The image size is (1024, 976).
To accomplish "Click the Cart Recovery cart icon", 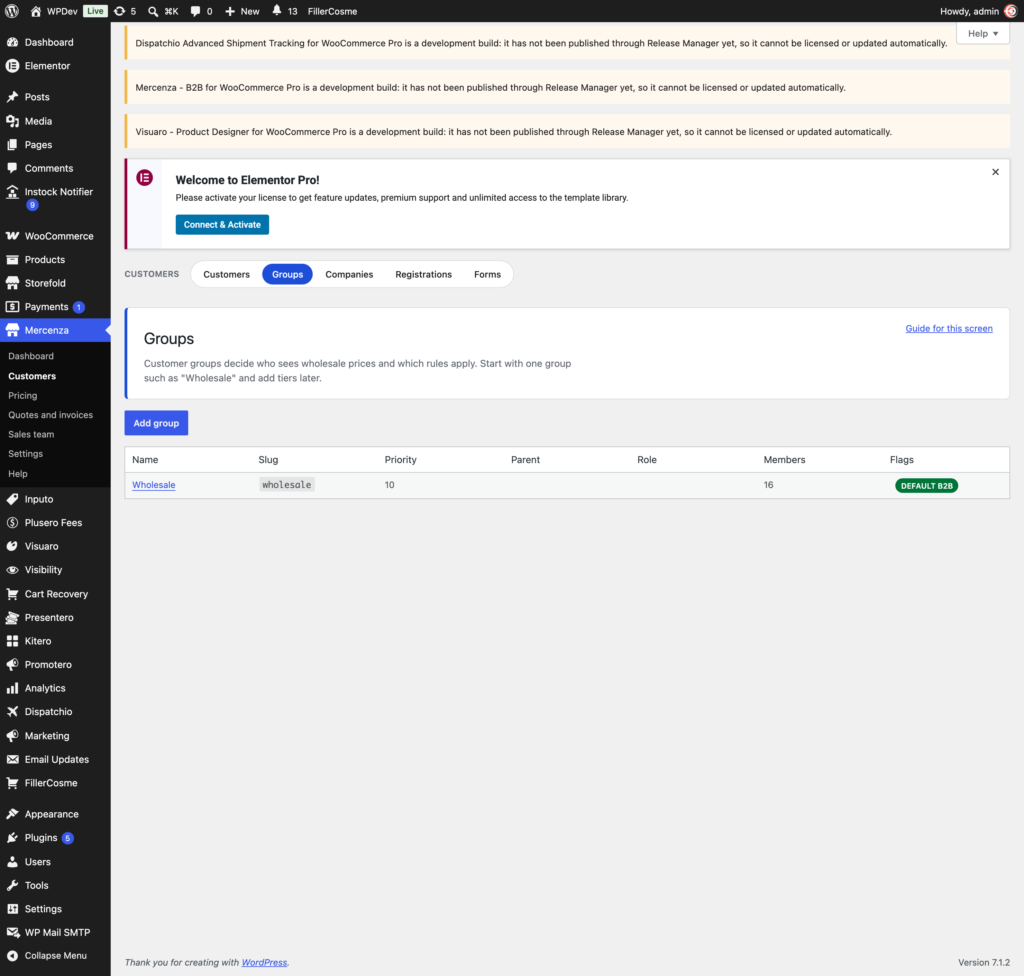I will (12, 594).
